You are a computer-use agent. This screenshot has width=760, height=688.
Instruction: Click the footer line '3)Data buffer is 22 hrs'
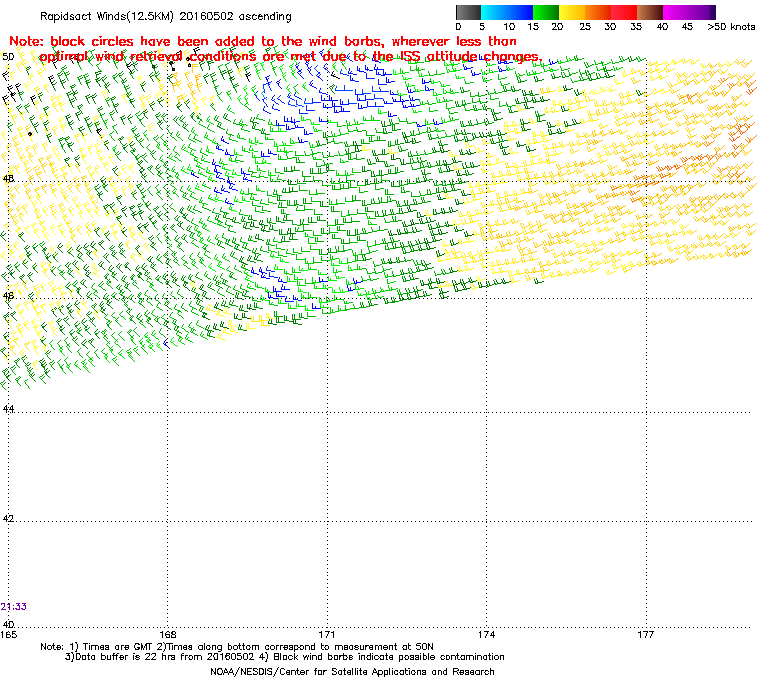pos(285,657)
